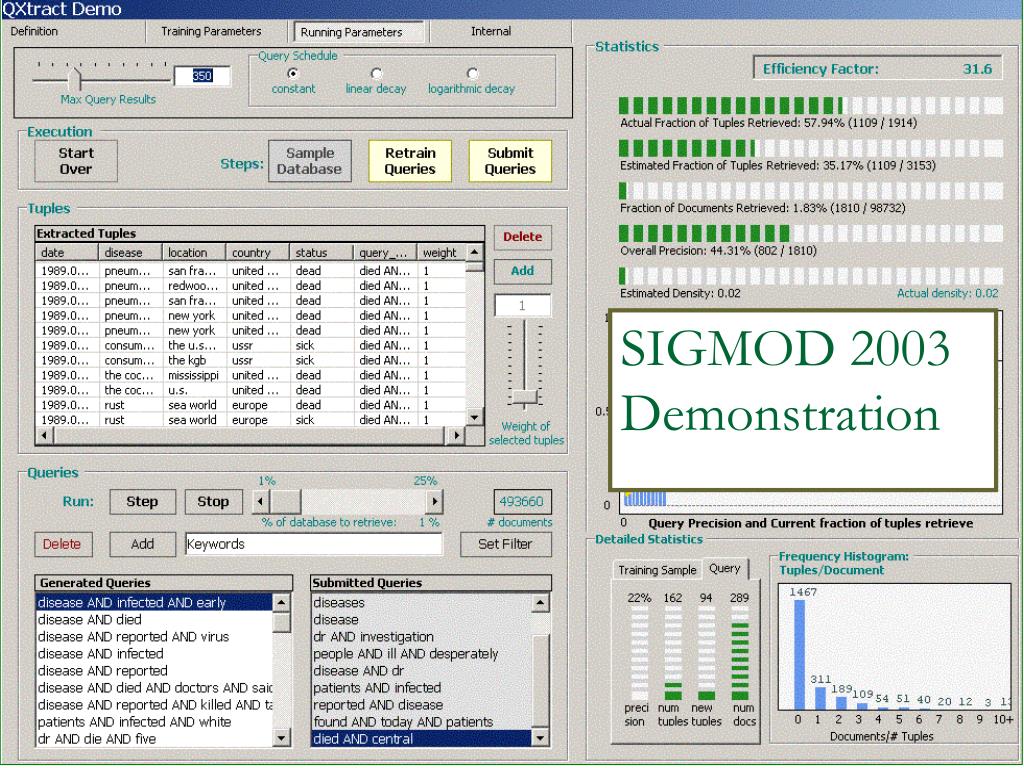Viewport: 1024px width, 768px height.
Task: Increase percent of database to retrieve
Action: pyautogui.click(x=434, y=502)
